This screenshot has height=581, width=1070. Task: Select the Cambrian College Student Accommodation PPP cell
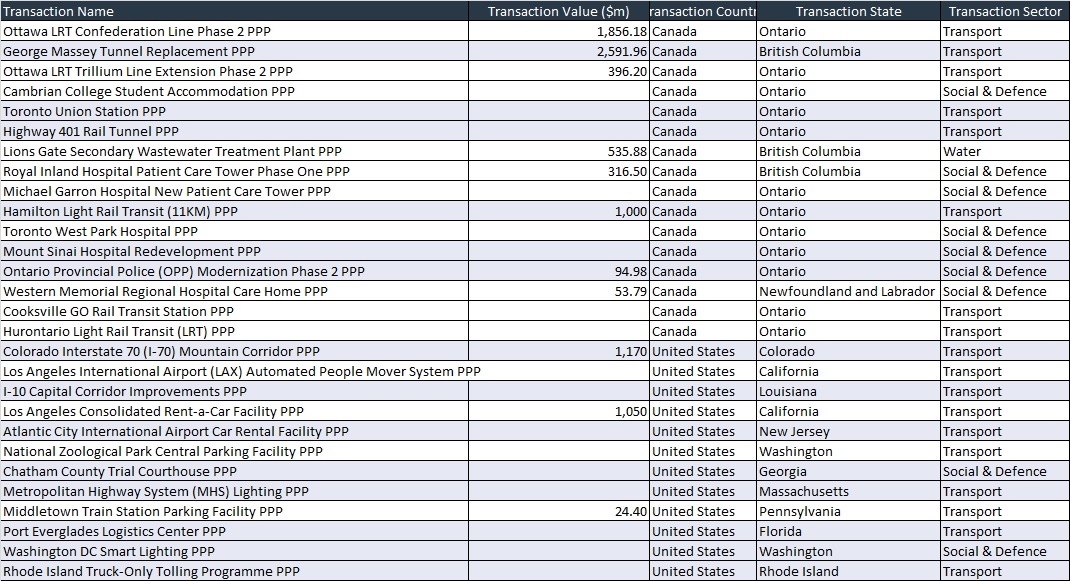[x=234, y=91]
